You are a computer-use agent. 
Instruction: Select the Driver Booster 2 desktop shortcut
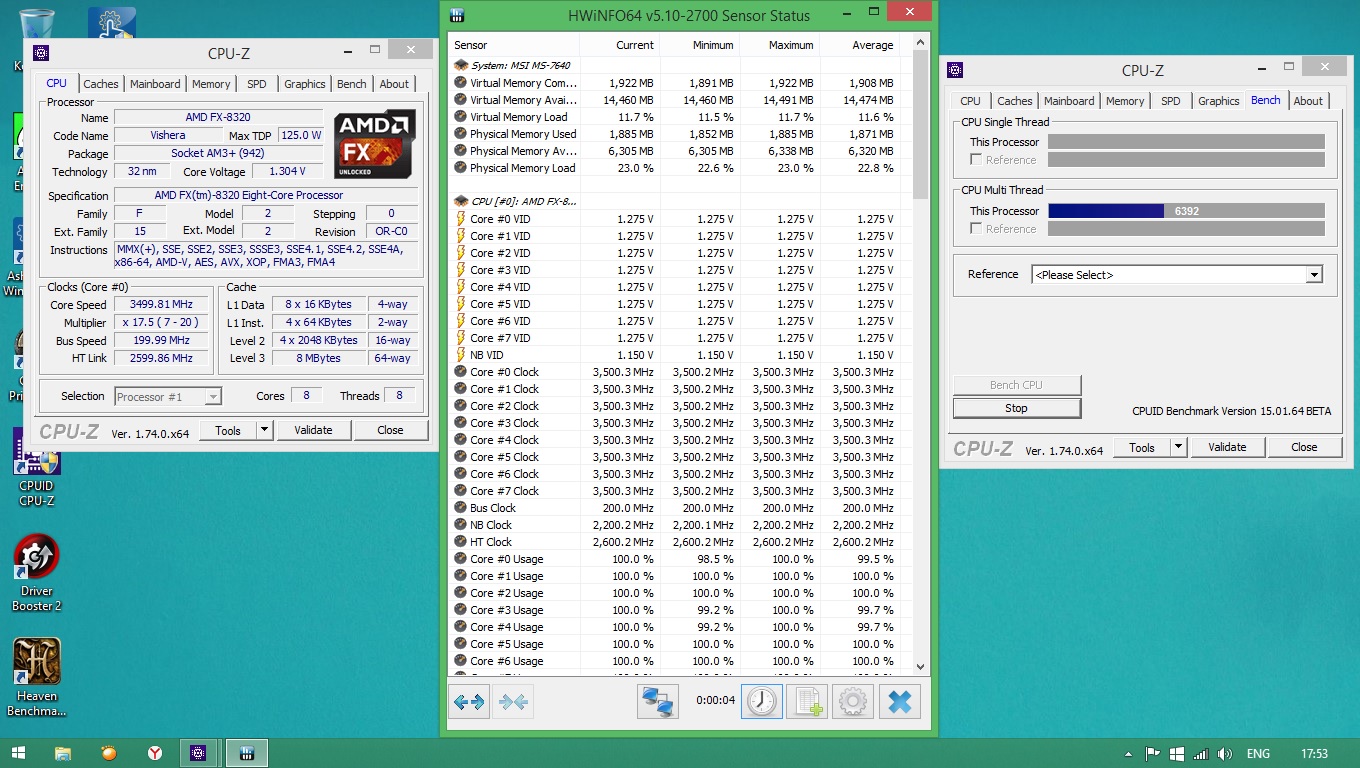tap(37, 573)
